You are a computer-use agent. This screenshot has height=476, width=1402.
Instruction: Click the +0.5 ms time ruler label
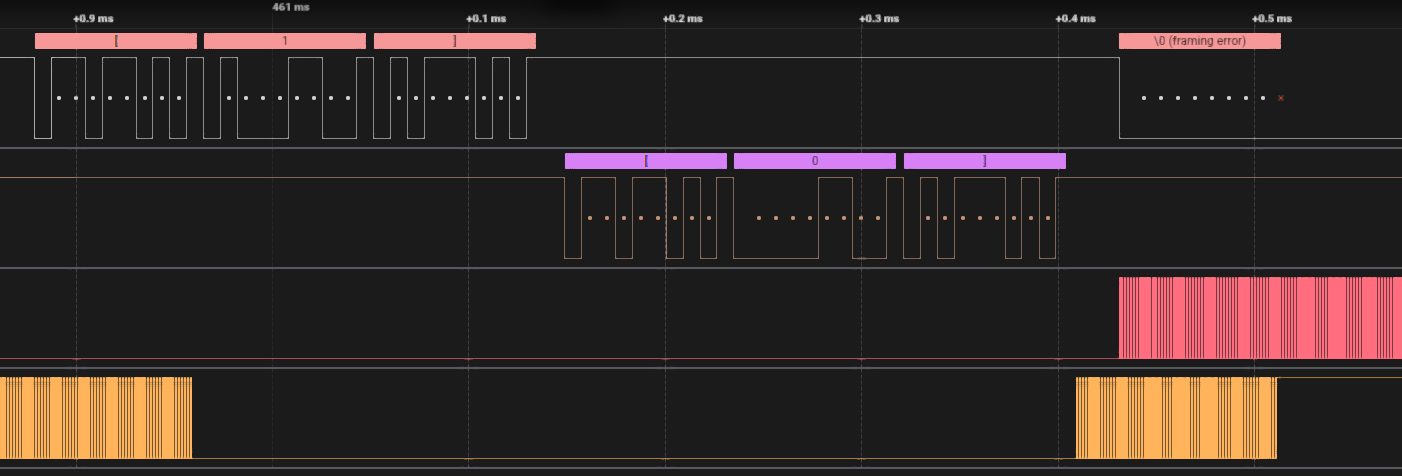1272,19
